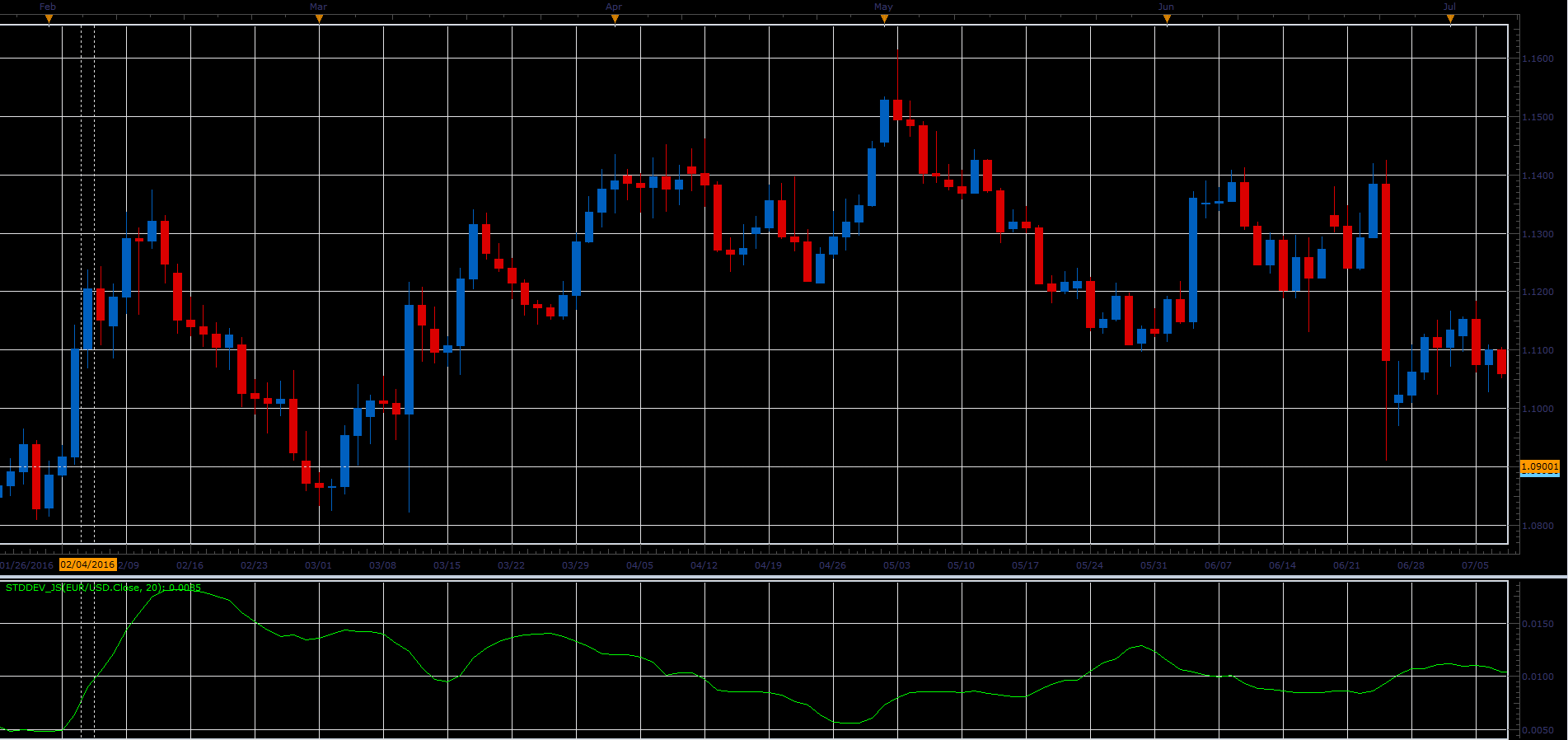1568x740 pixels.
Task: Select the 1.1300 price scale label
Action: click(x=1538, y=234)
